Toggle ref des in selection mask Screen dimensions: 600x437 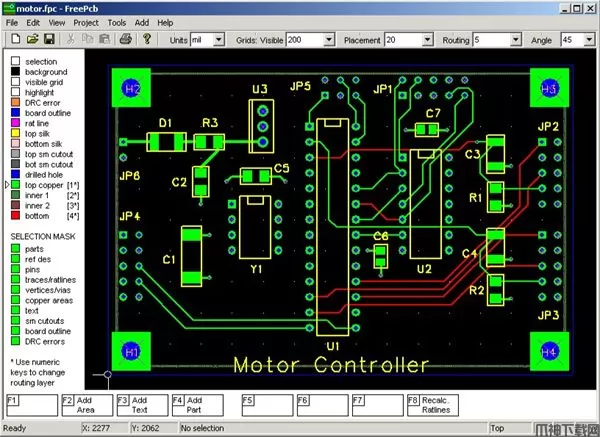[x=15, y=259]
